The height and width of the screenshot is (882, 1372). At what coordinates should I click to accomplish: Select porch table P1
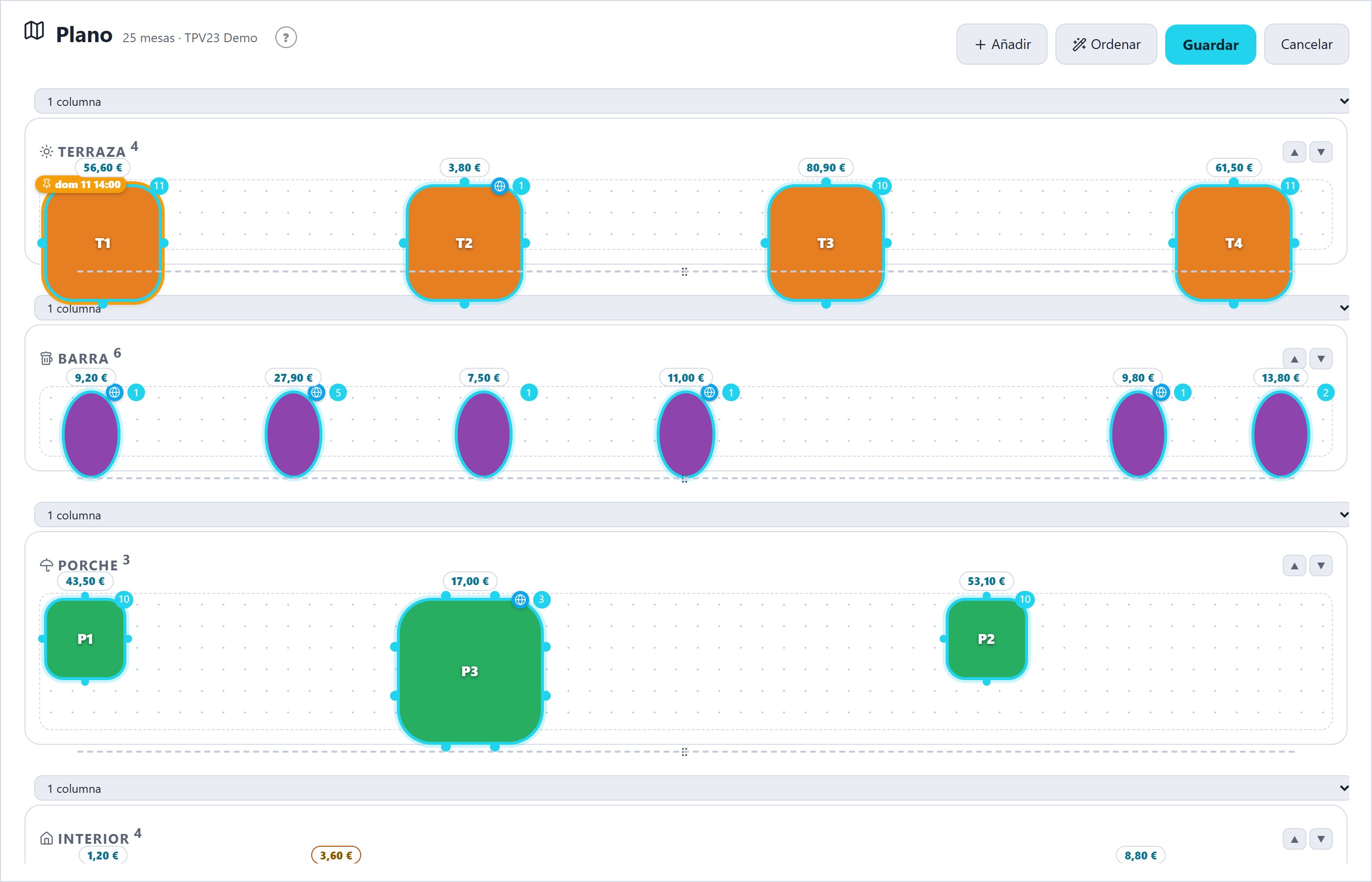point(85,638)
